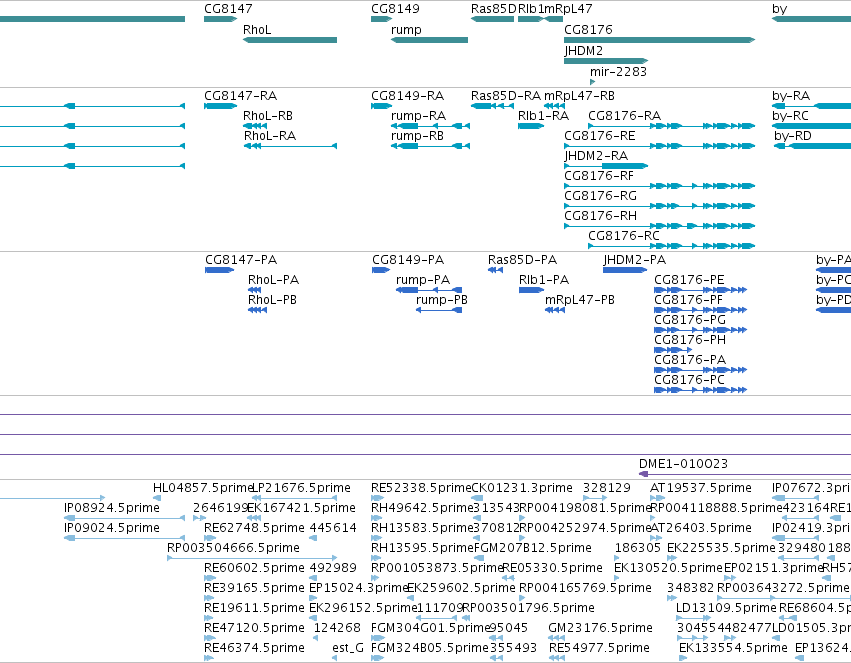The height and width of the screenshot is (663, 851).
Task: Click transcript CG8176-RA
Action: point(672,126)
